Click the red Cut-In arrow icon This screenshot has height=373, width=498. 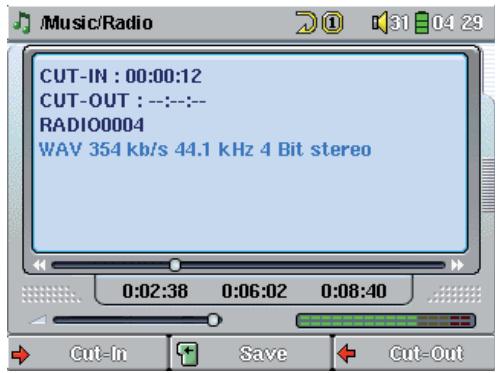click(21, 354)
